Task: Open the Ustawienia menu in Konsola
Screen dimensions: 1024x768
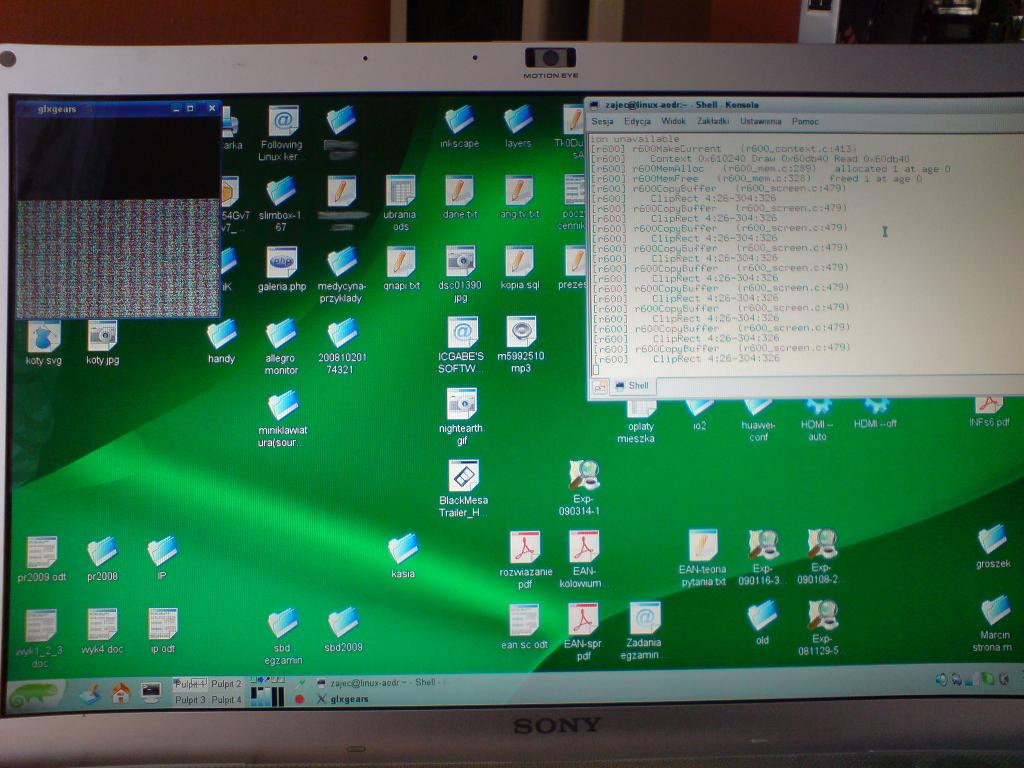Action: pyautogui.click(x=760, y=121)
